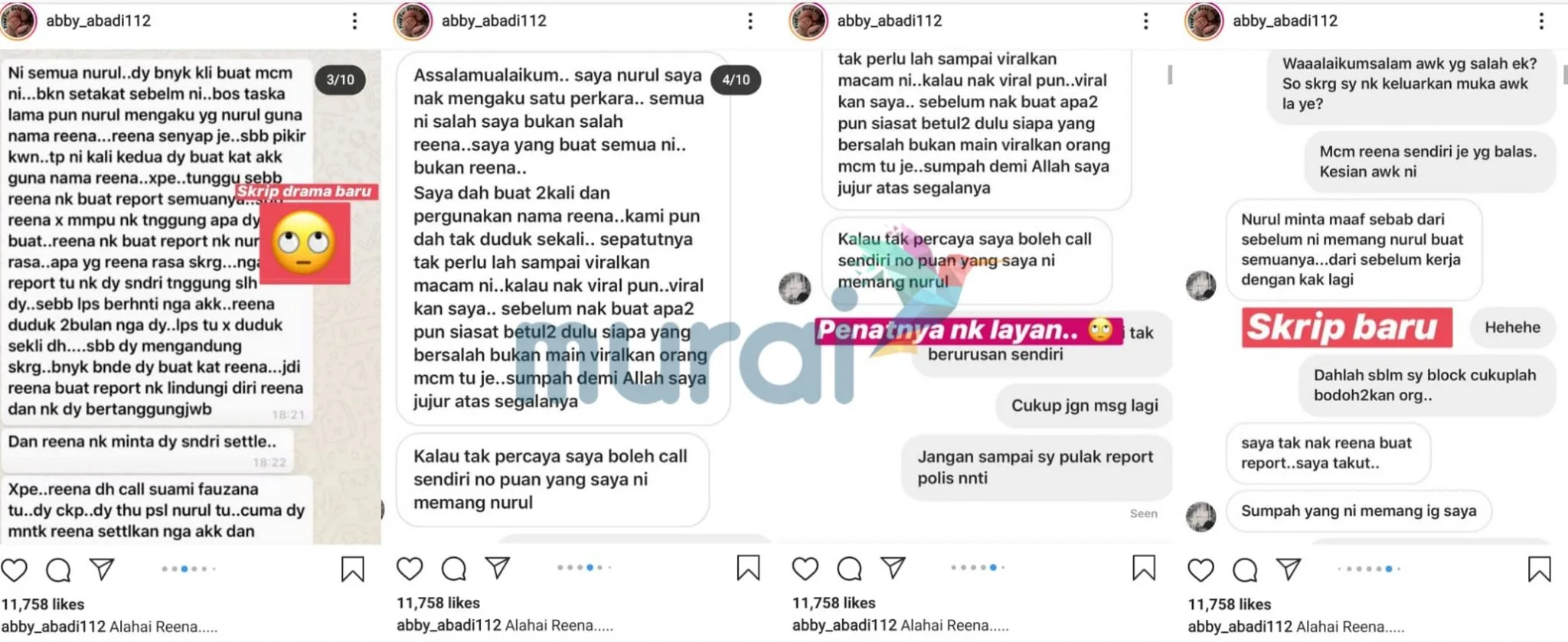Bookmark the third post
1568x642 pixels.
point(1144,568)
